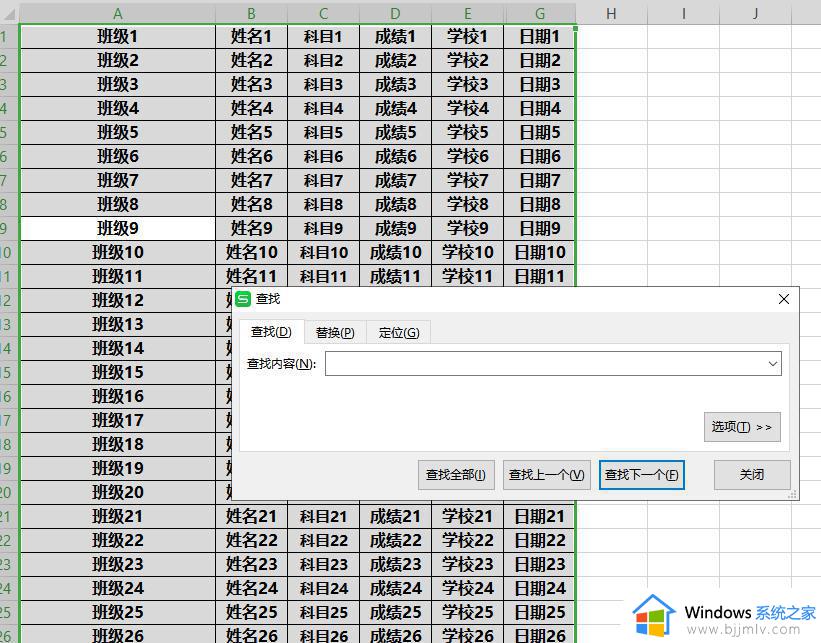Select cell containing 科目8
Image resolution: width=821 pixels, height=643 pixels.
click(x=323, y=204)
